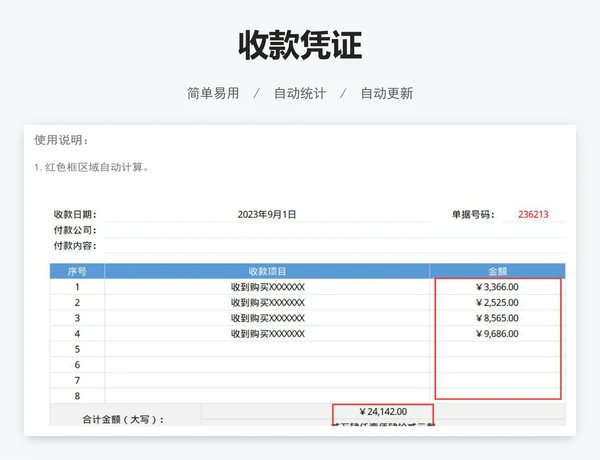Click the 付款内容 label
Screen dimensions: 600x460
coord(75,246)
